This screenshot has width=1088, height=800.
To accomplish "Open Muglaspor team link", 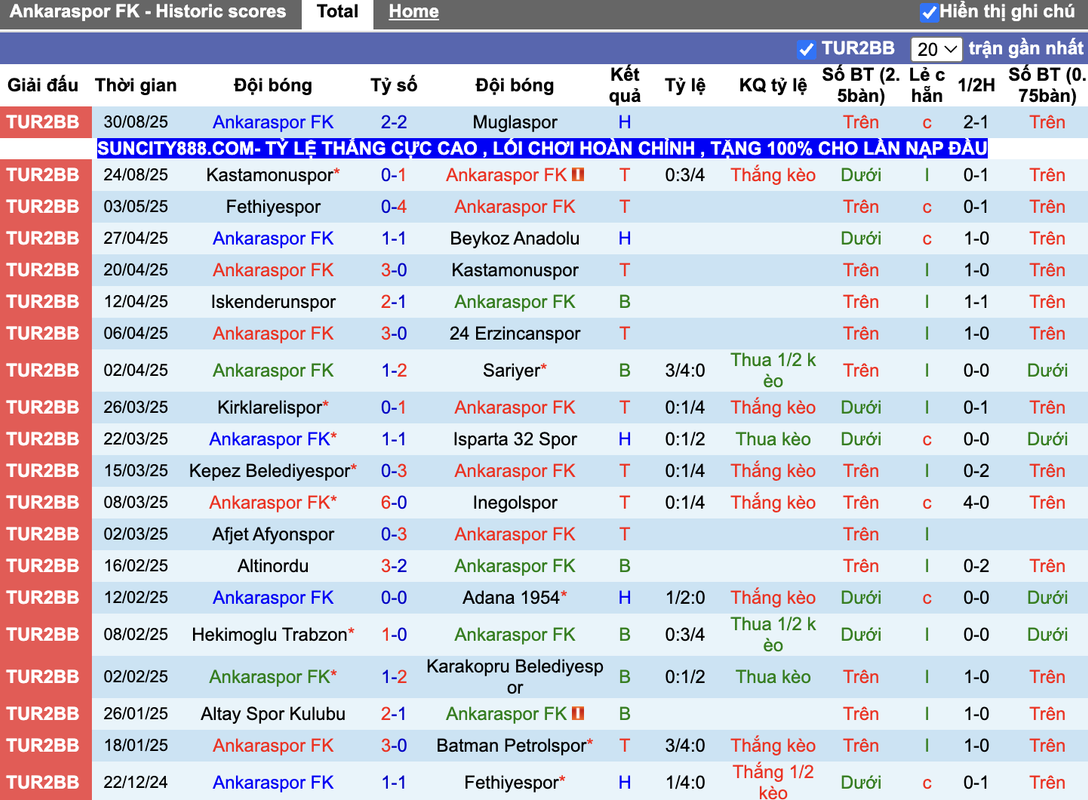I will tap(515, 122).
